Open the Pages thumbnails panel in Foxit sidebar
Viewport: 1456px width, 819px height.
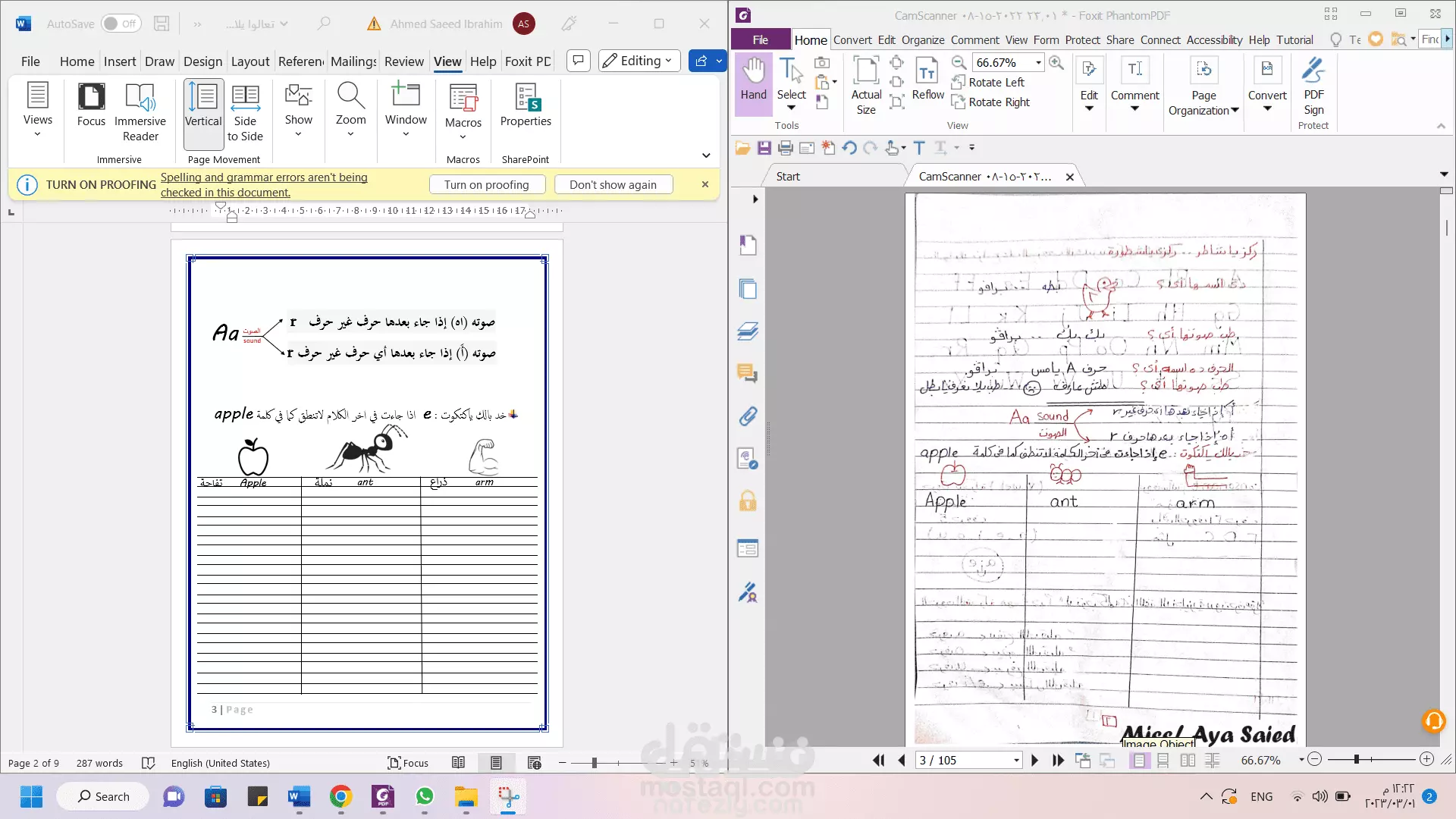748,289
